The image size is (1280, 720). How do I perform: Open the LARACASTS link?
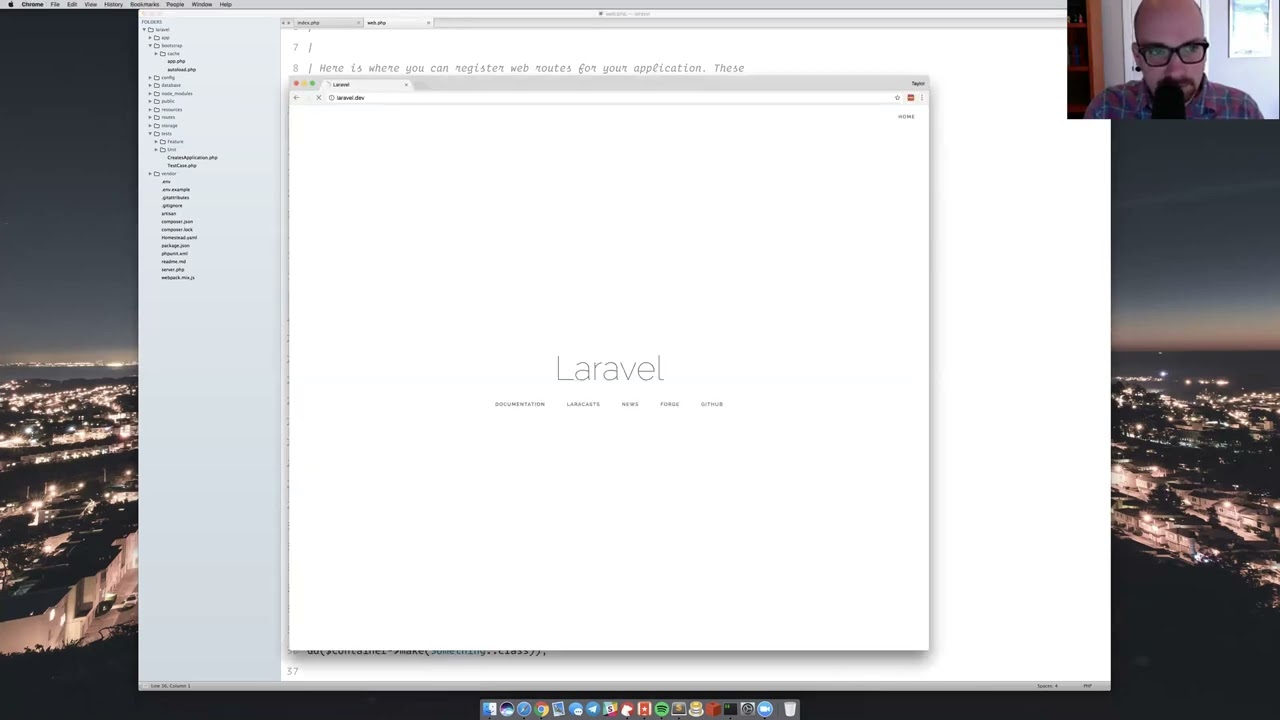click(583, 404)
